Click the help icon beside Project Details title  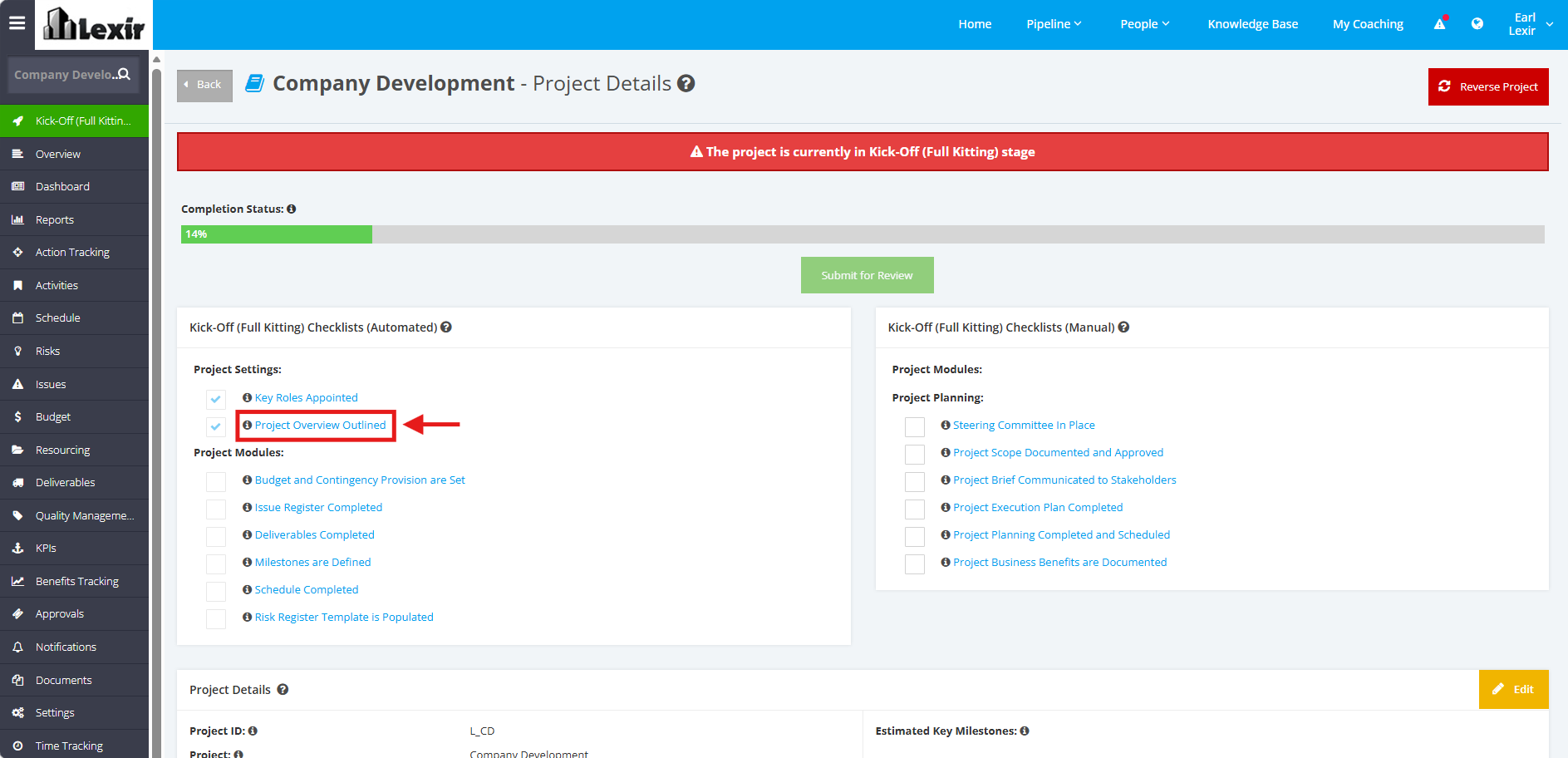point(686,83)
